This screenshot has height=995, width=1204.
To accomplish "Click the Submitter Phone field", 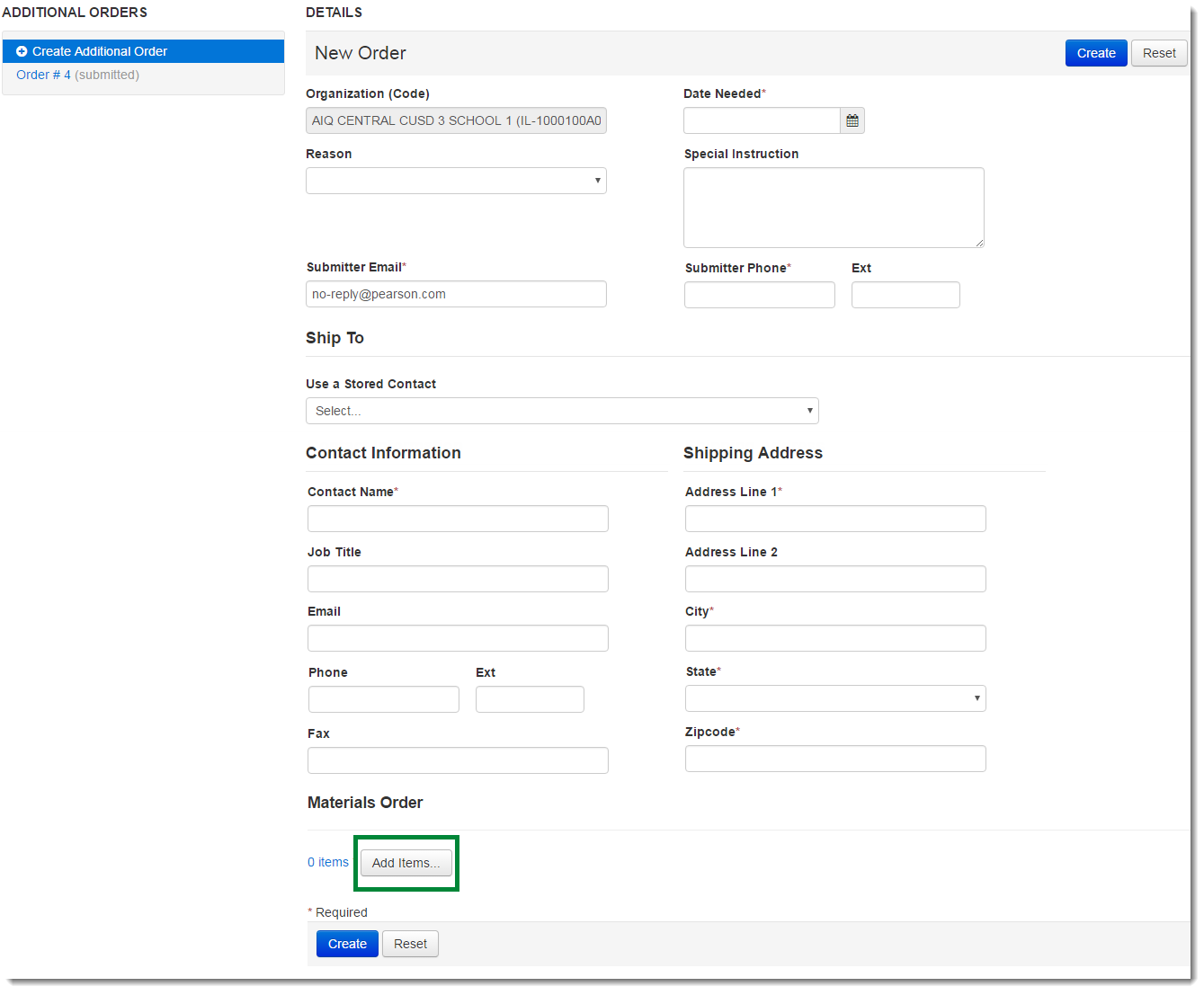I will (x=759, y=295).
